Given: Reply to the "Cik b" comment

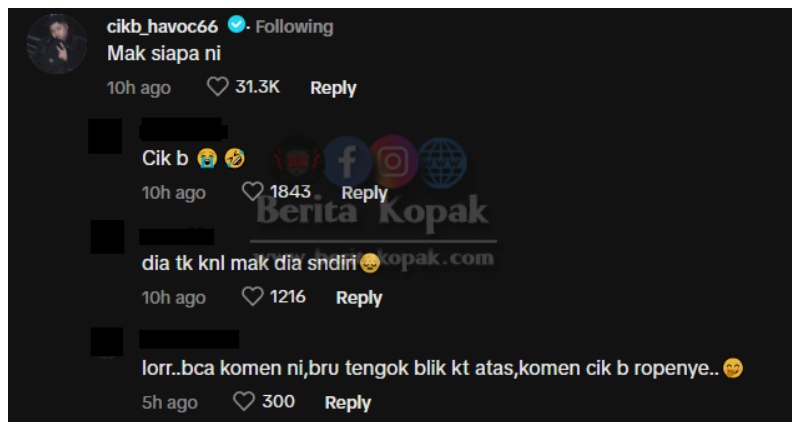Looking at the screenshot, I should click(364, 193).
